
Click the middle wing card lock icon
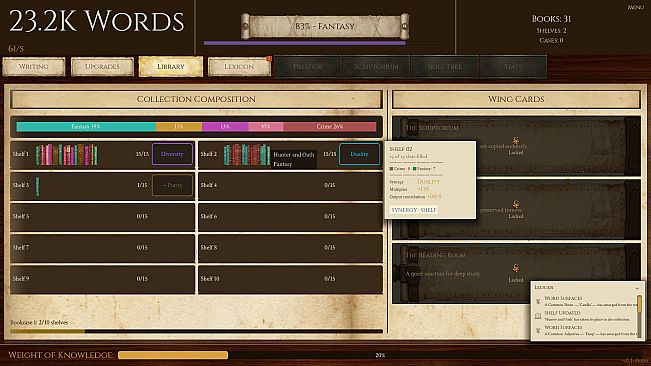click(x=516, y=204)
